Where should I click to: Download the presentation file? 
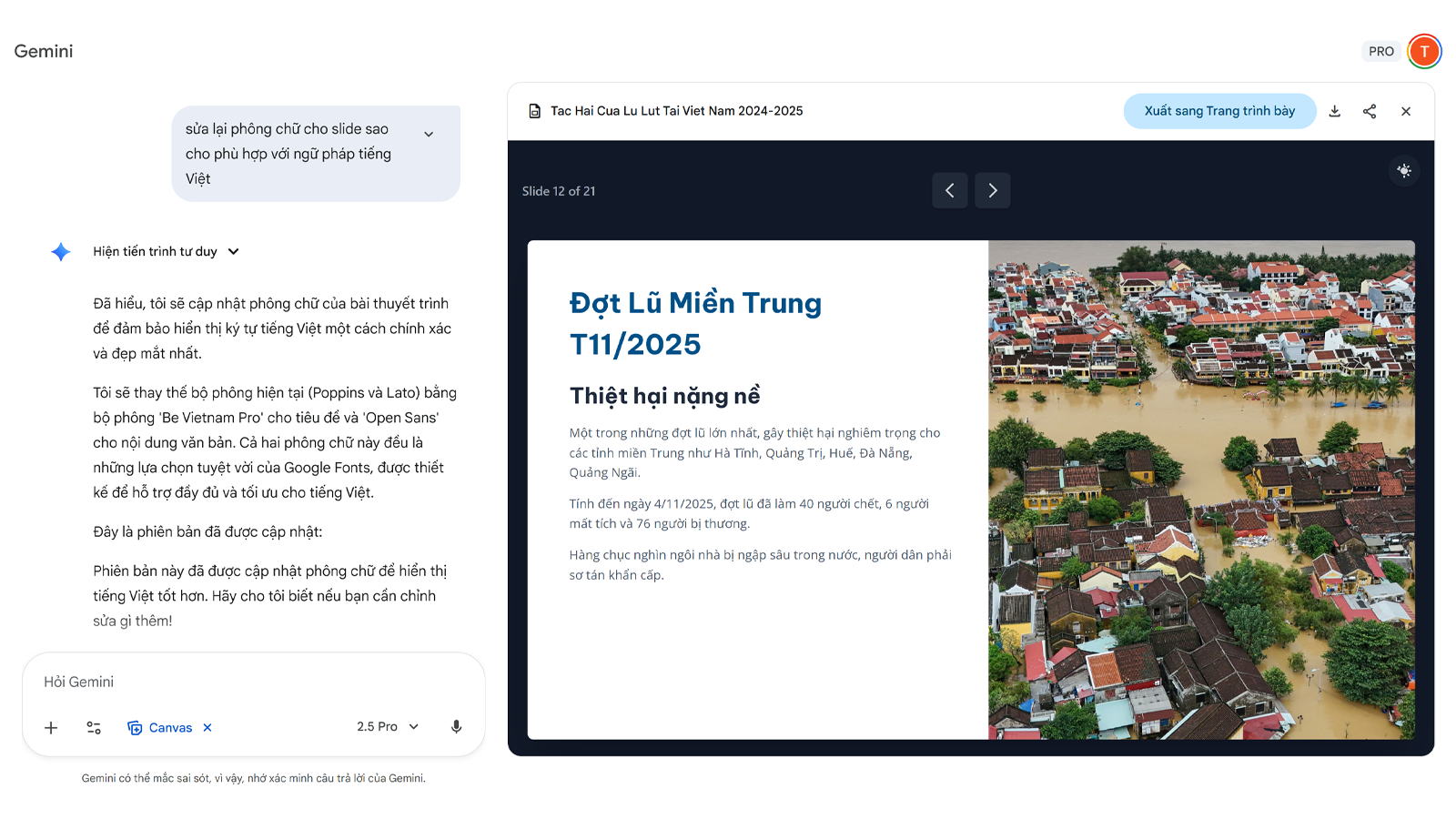(x=1334, y=111)
